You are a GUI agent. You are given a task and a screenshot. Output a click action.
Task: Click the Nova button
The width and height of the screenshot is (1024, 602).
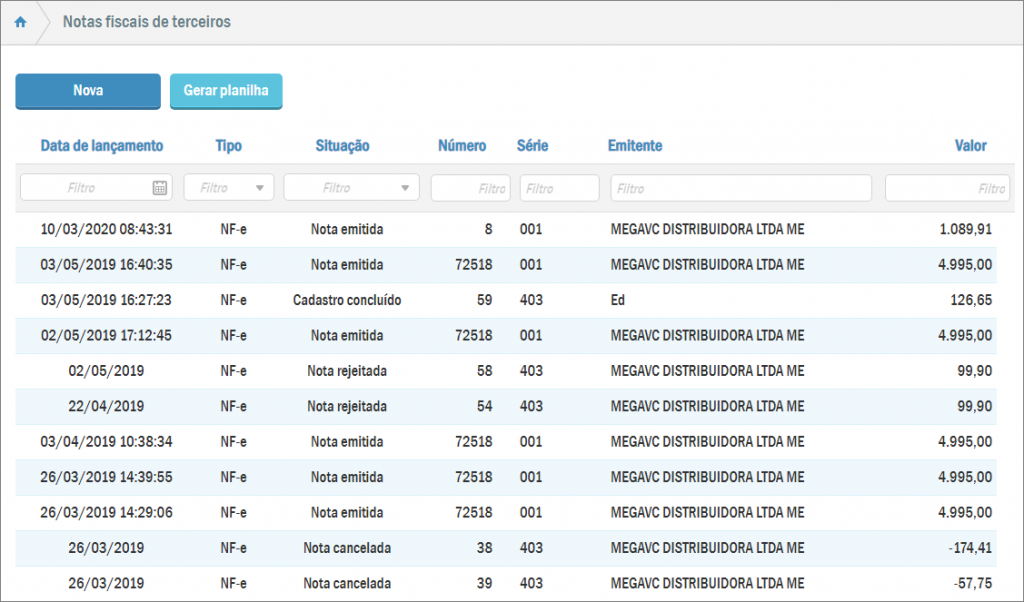click(x=88, y=91)
